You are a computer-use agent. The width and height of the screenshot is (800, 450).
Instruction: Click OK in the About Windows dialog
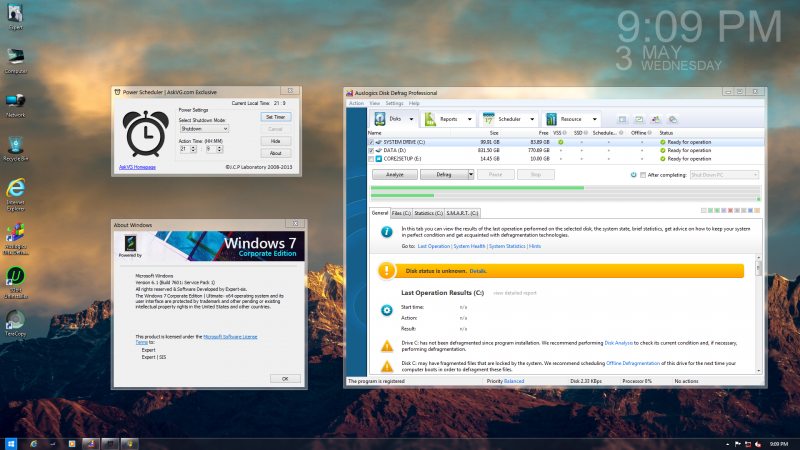coord(285,379)
